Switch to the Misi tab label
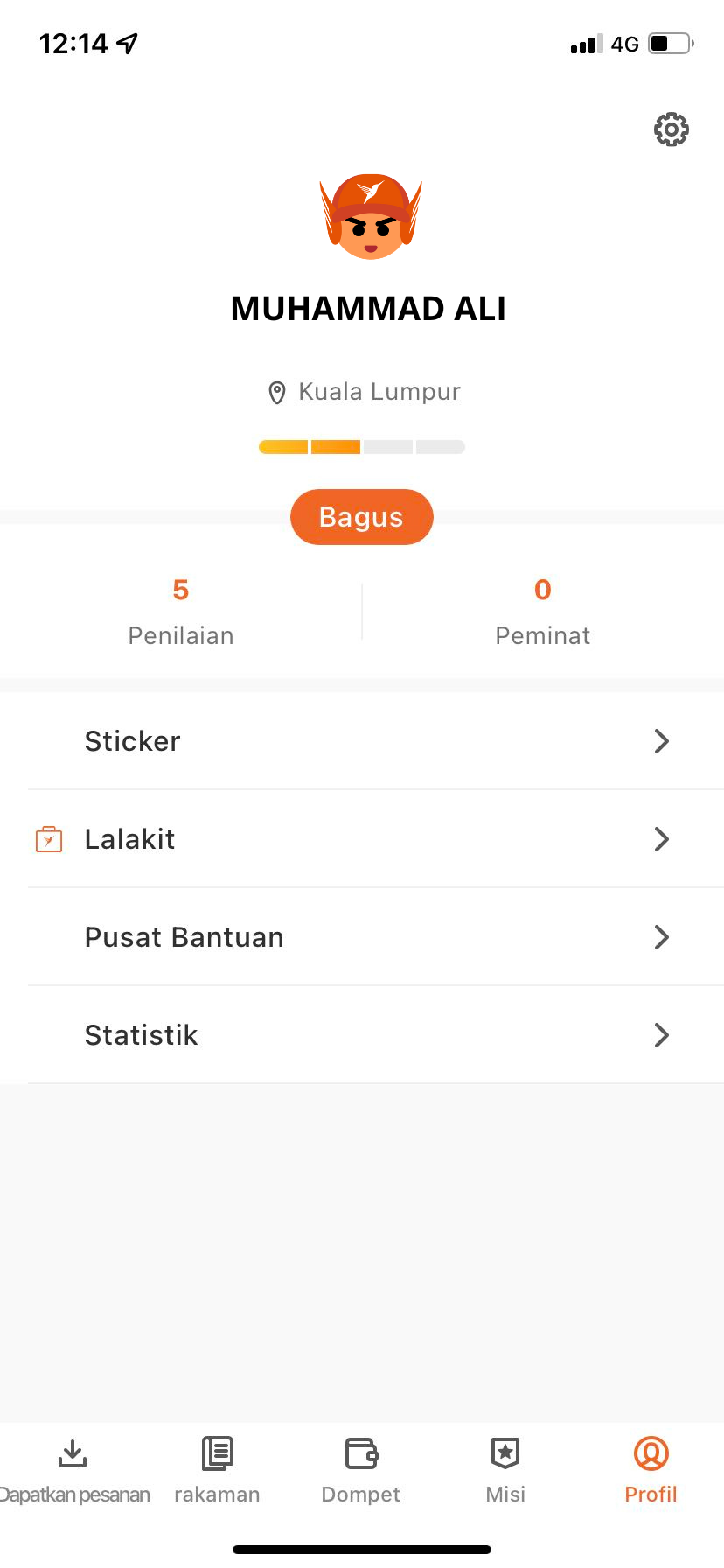Screen dimensions: 724x1568 point(505,1494)
